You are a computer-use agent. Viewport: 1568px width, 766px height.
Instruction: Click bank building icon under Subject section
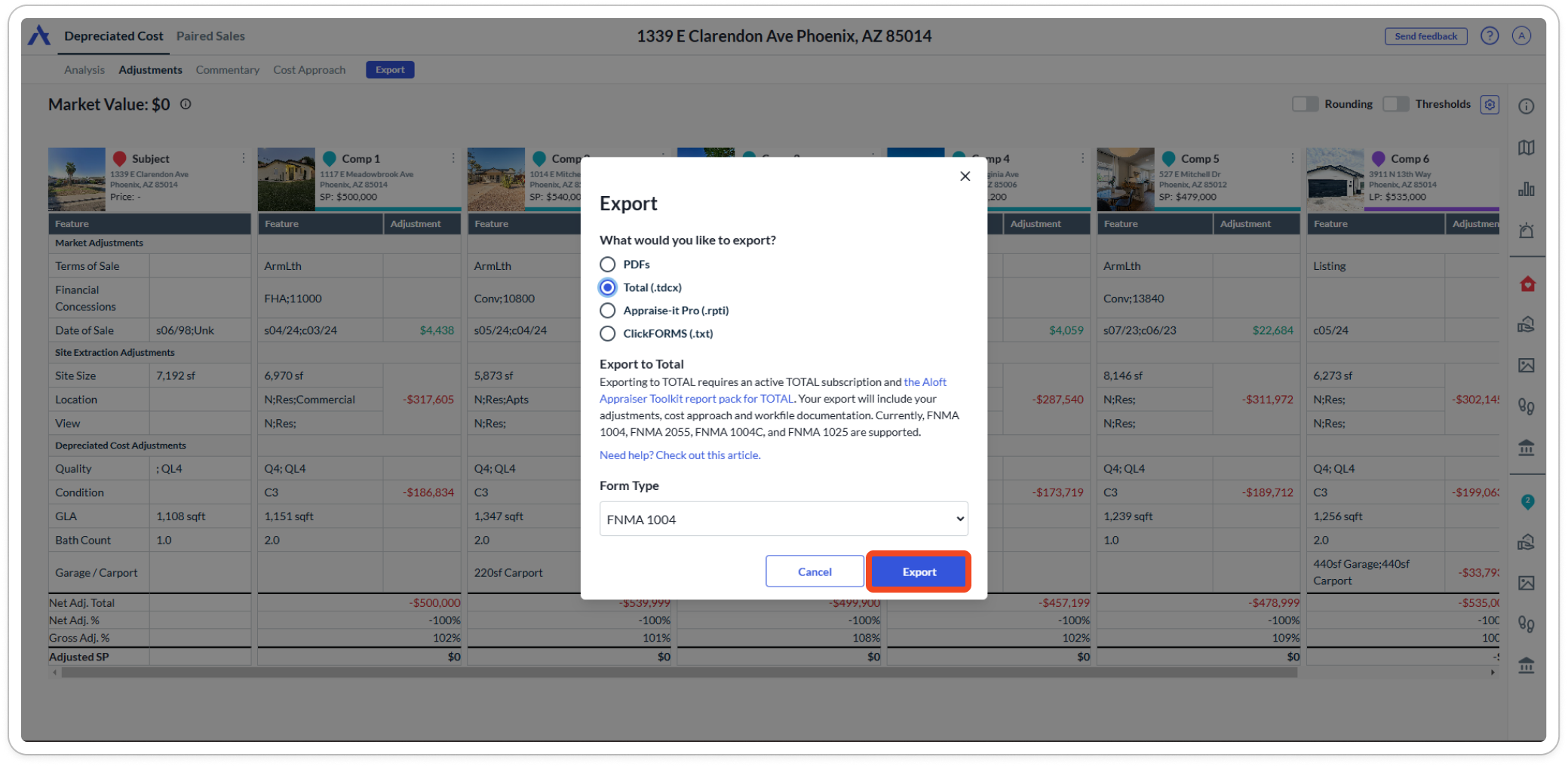click(1526, 448)
